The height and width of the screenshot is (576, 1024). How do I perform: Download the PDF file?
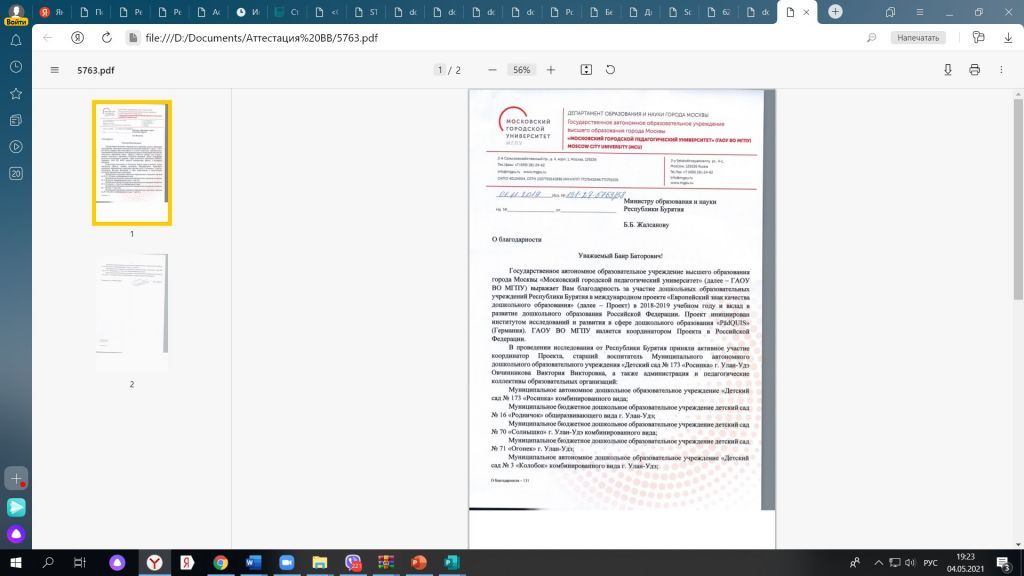click(x=948, y=70)
